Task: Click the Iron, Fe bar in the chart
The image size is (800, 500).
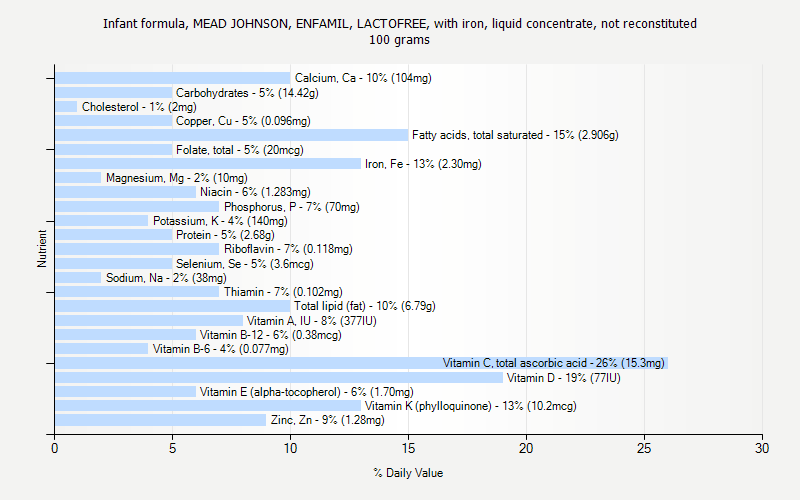Action: pyautogui.click(x=208, y=164)
